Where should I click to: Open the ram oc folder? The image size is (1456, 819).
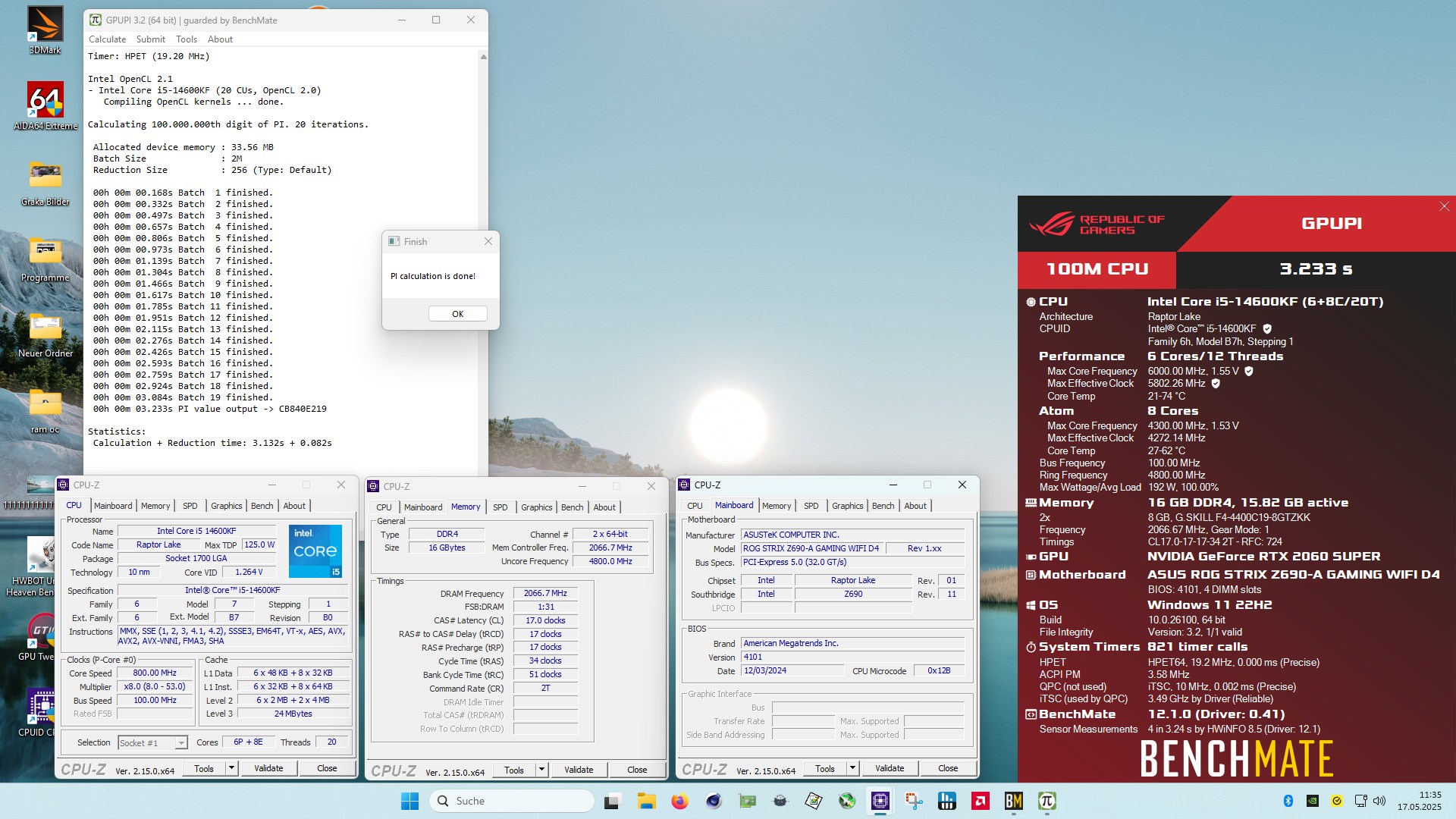45,409
